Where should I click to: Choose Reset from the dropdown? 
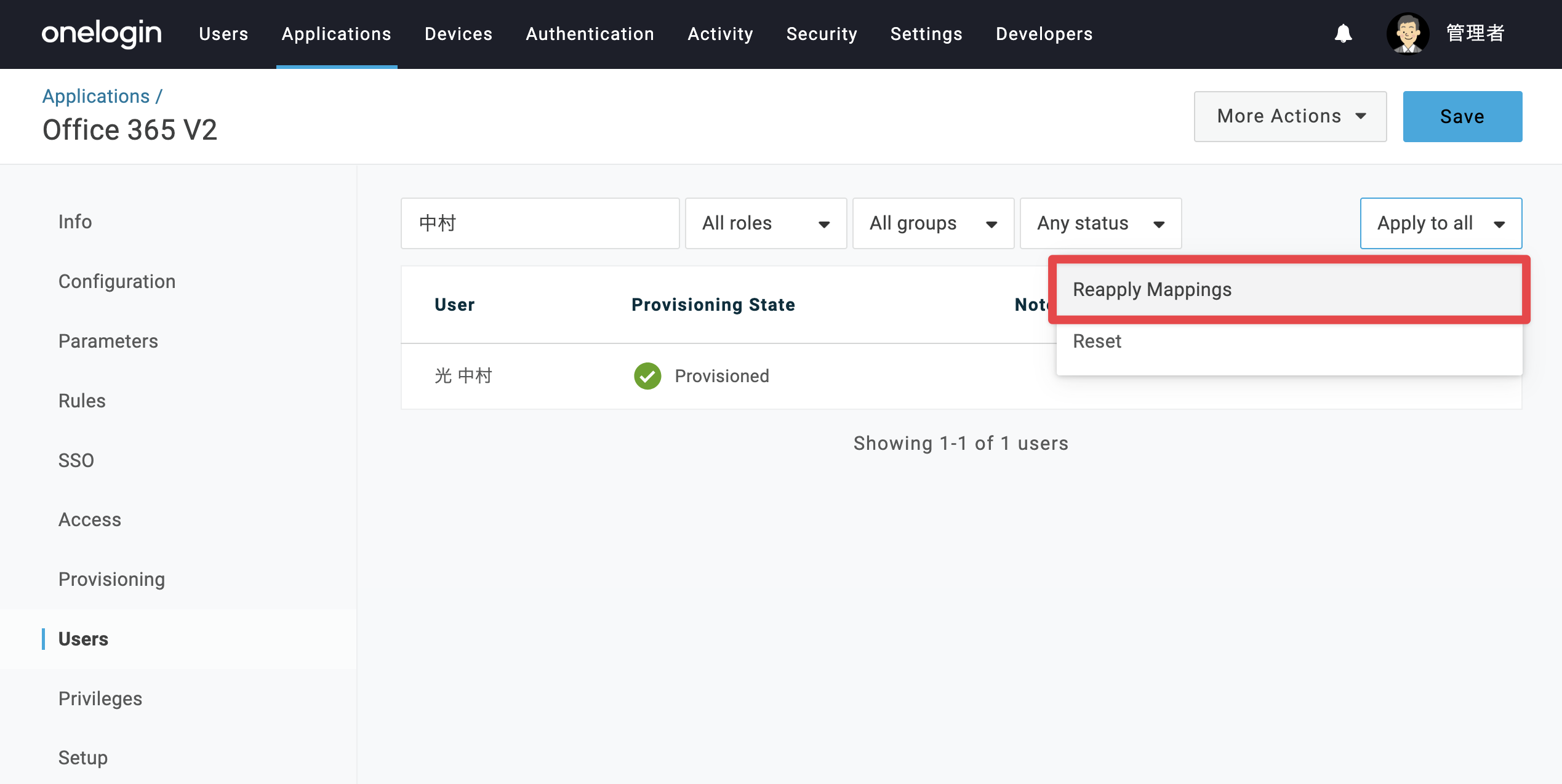click(1289, 341)
